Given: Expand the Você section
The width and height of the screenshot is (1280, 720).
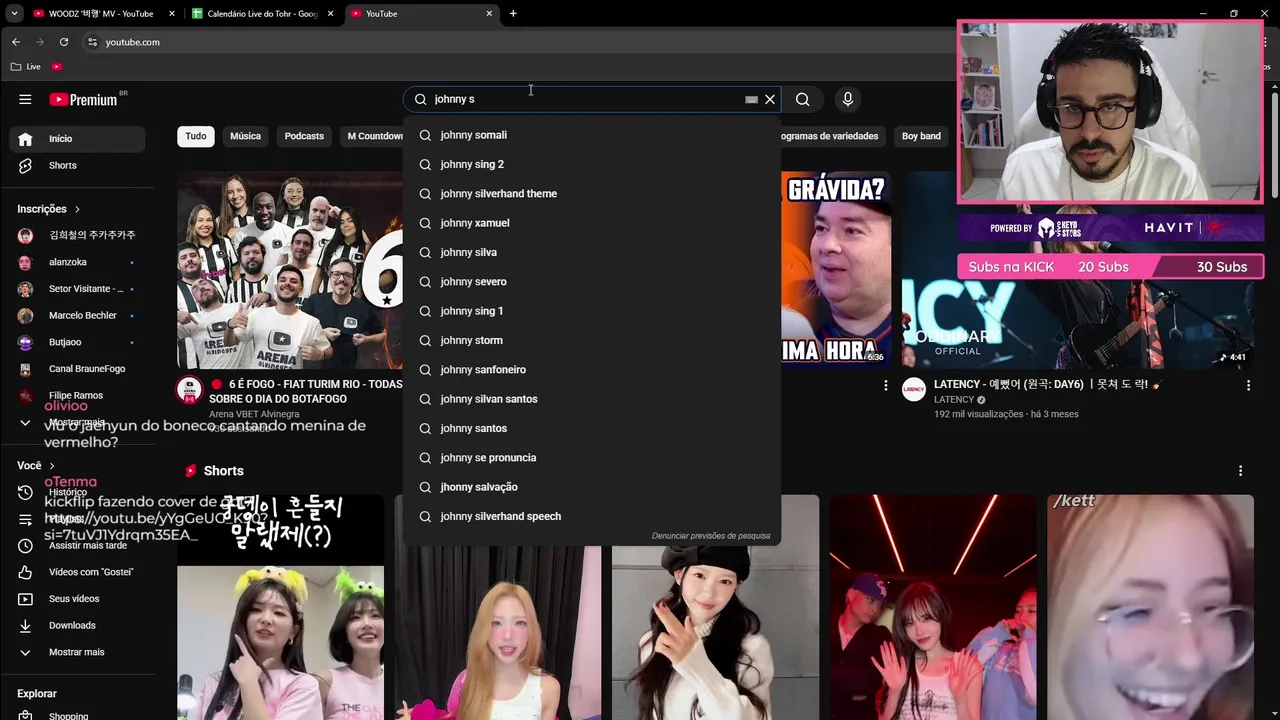Looking at the screenshot, I should coord(35,465).
